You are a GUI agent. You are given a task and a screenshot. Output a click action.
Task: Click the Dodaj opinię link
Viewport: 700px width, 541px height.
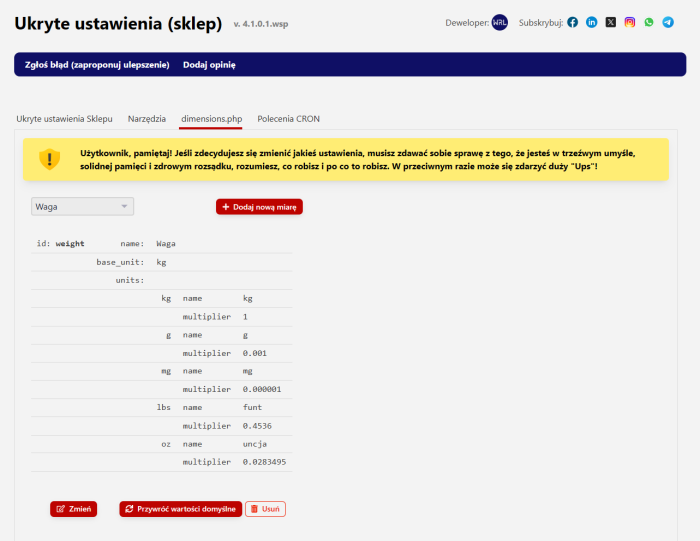coord(209,65)
